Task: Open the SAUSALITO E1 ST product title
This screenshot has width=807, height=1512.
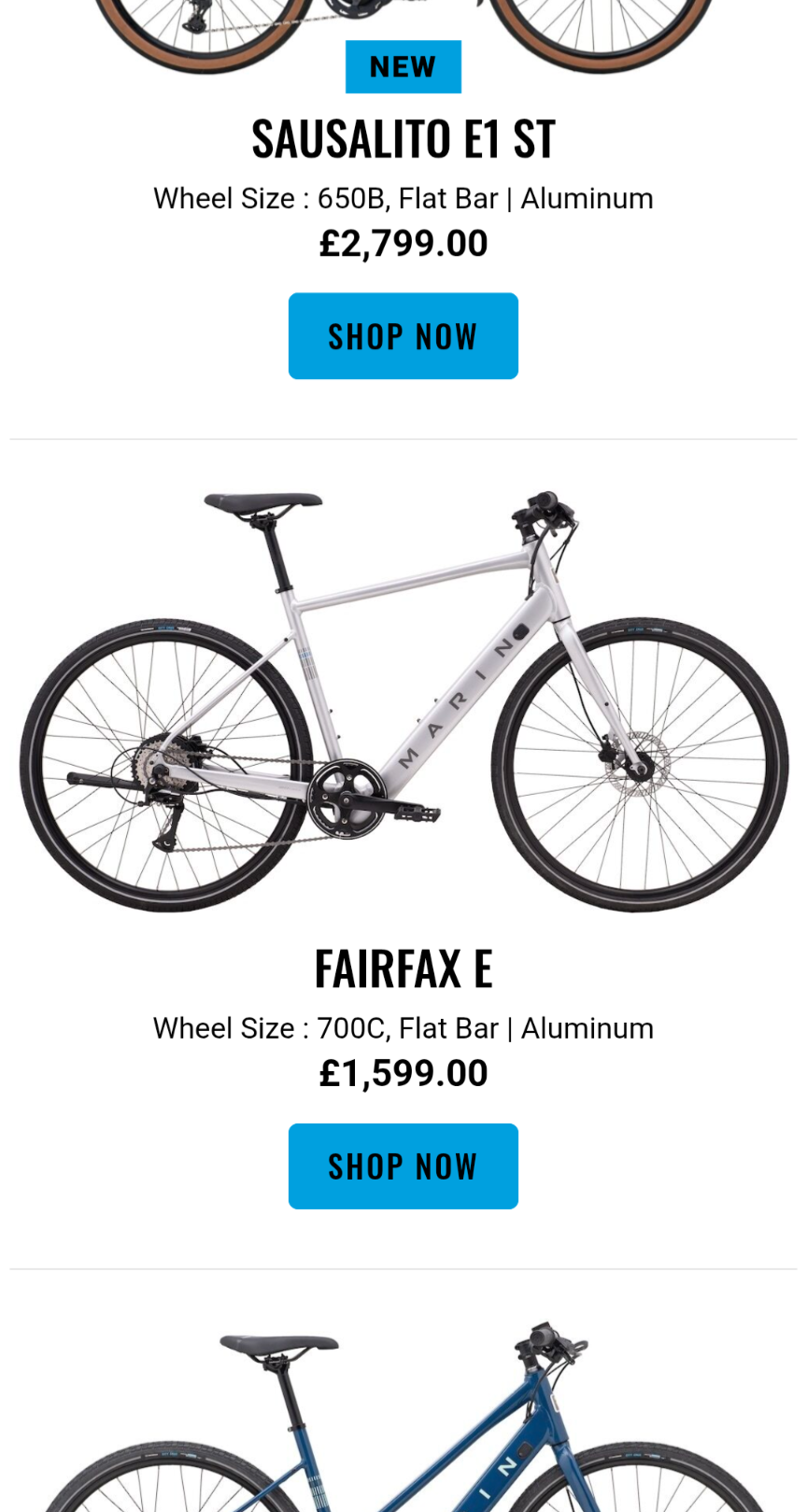Action: (403, 139)
